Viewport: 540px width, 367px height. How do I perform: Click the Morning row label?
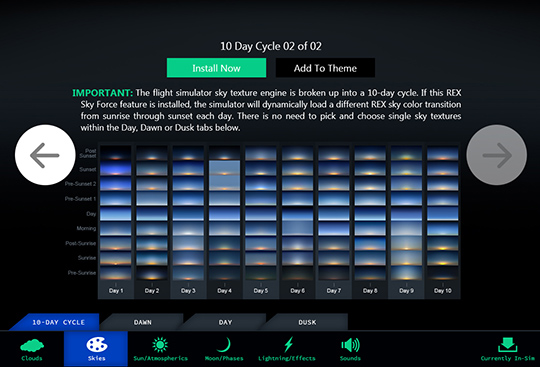(86, 228)
